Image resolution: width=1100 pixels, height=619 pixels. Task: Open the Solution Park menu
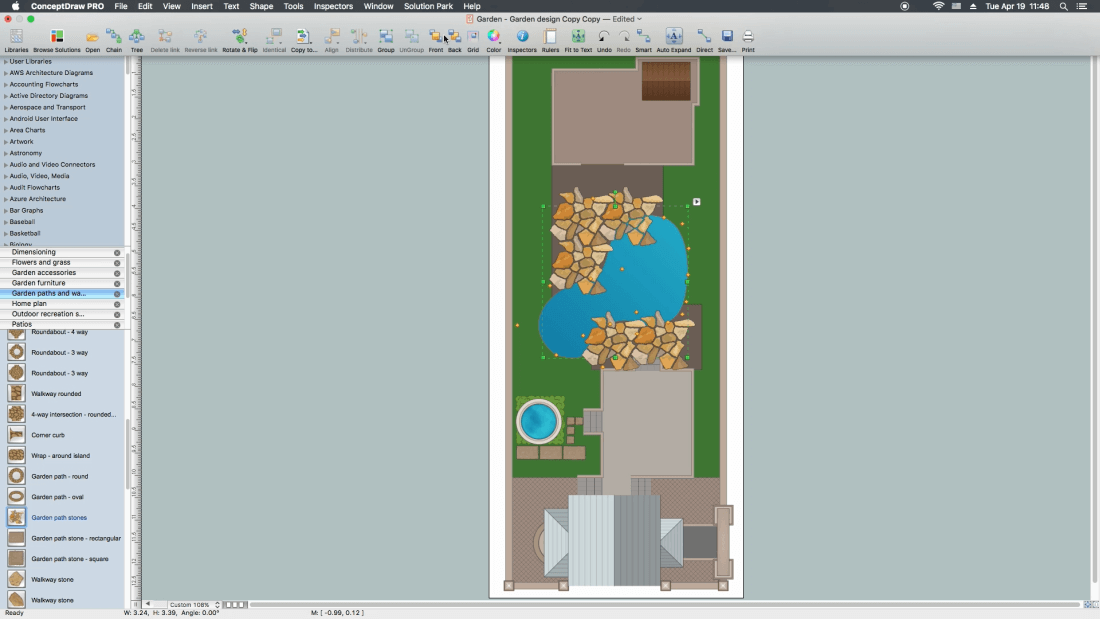pyautogui.click(x=428, y=6)
